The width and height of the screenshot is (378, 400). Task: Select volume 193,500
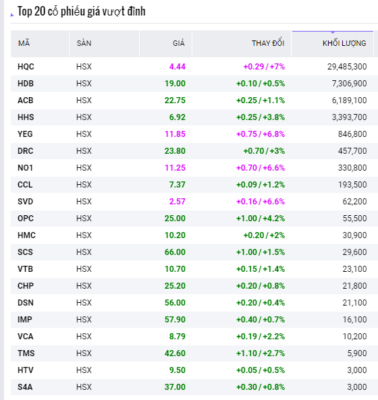(x=353, y=185)
